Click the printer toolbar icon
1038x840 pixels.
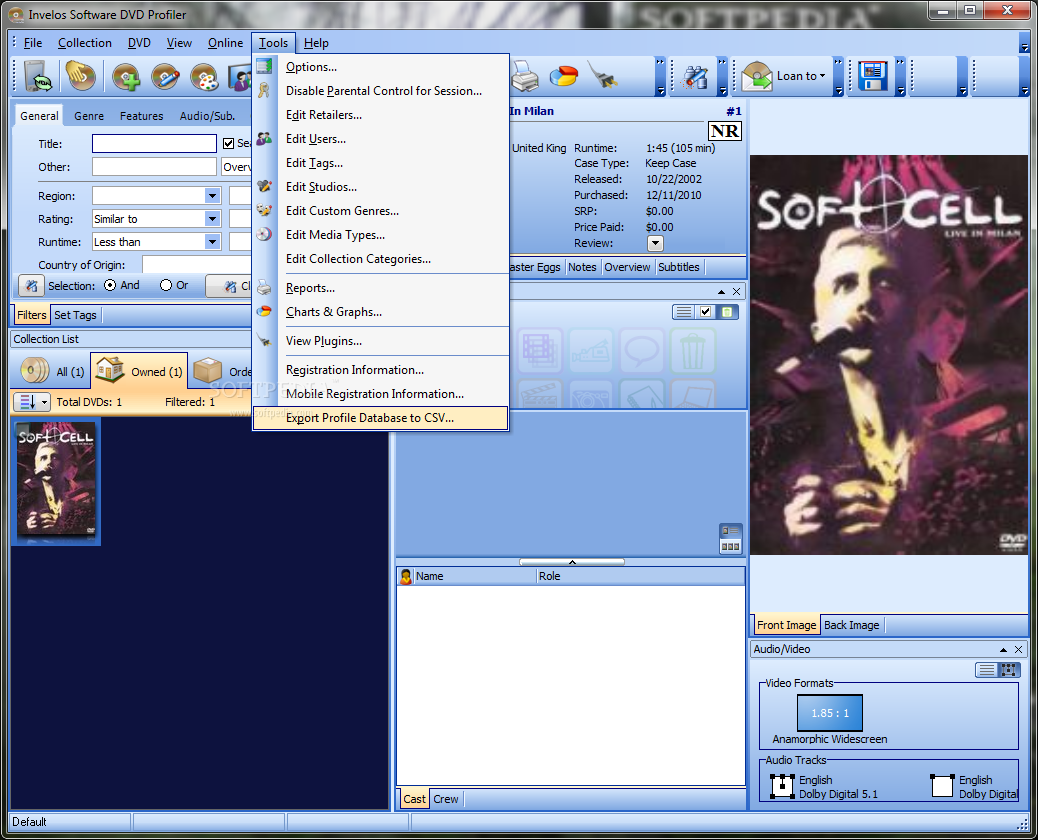click(526, 77)
